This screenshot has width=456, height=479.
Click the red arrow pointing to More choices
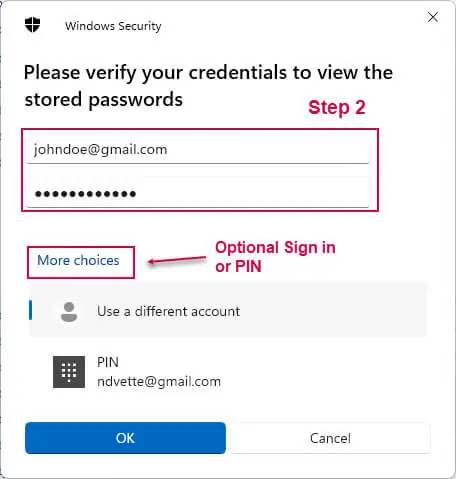coord(177,260)
